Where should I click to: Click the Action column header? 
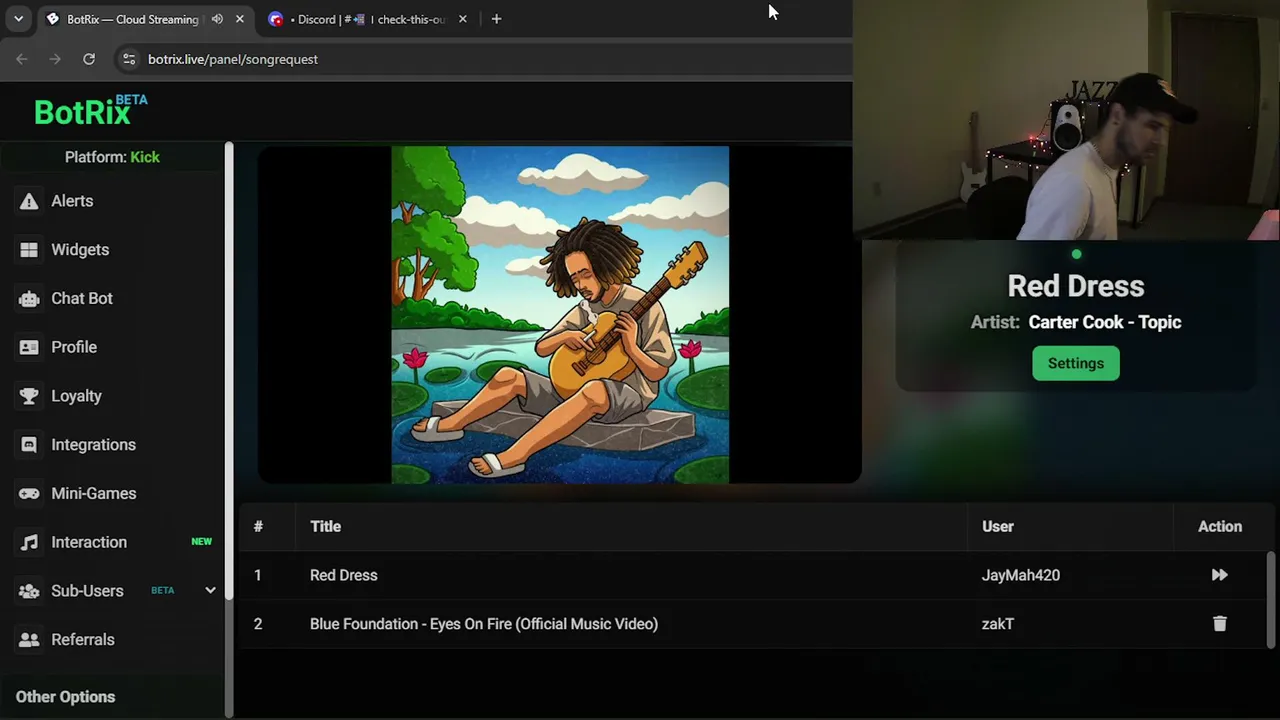point(1220,527)
